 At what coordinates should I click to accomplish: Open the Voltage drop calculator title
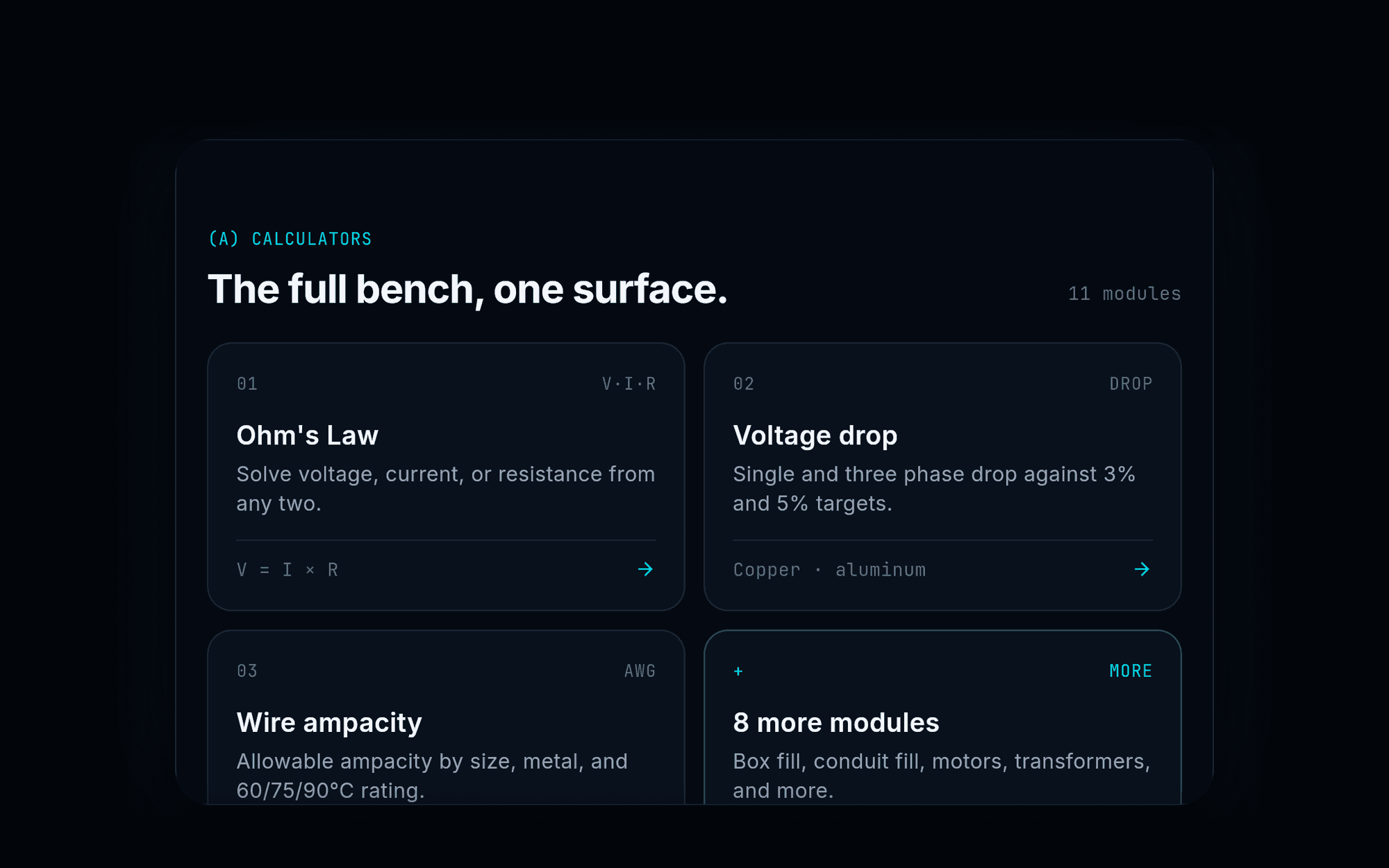click(x=815, y=435)
